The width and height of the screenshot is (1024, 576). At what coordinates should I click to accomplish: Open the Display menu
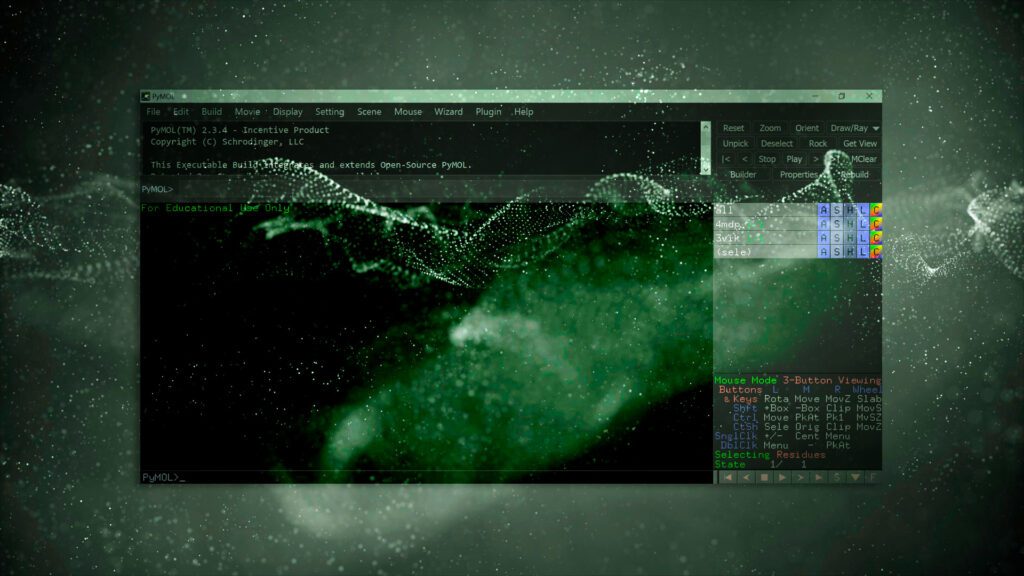point(287,112)
